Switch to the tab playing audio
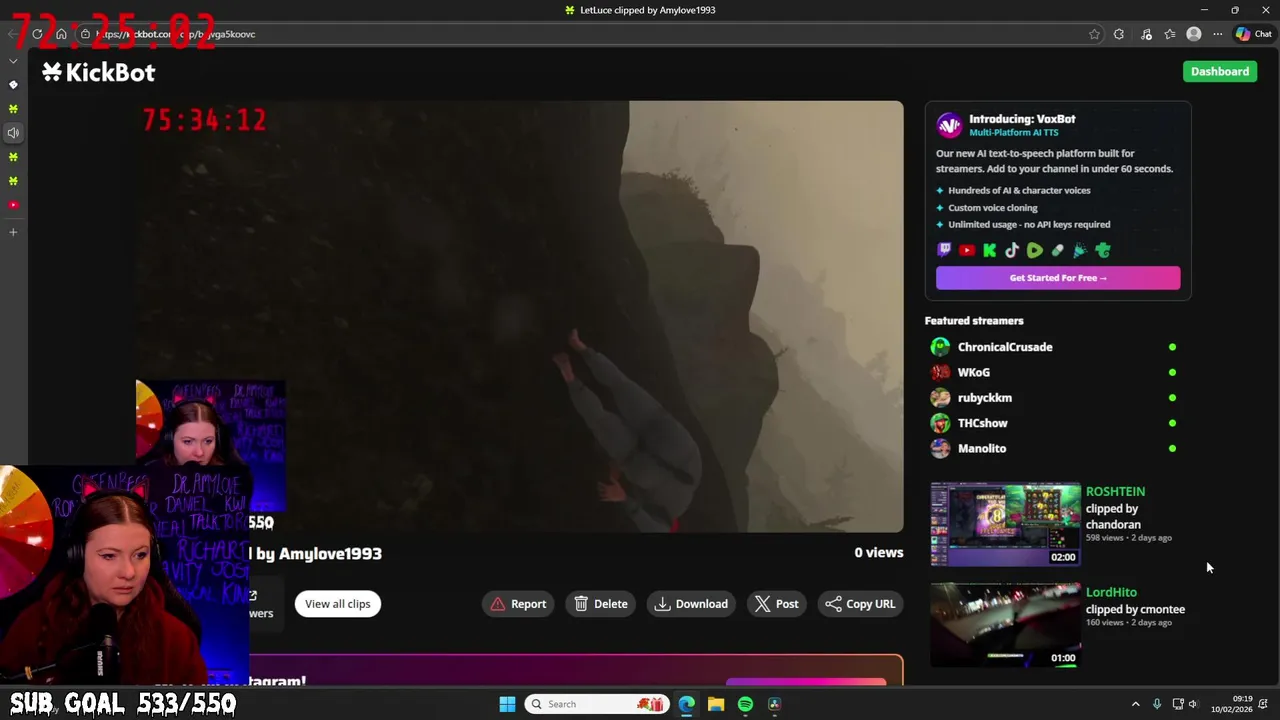 (13, 133)
